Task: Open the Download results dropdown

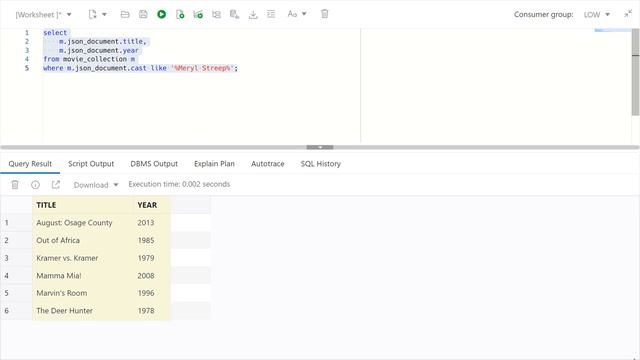Action: (x=96, y=185)
